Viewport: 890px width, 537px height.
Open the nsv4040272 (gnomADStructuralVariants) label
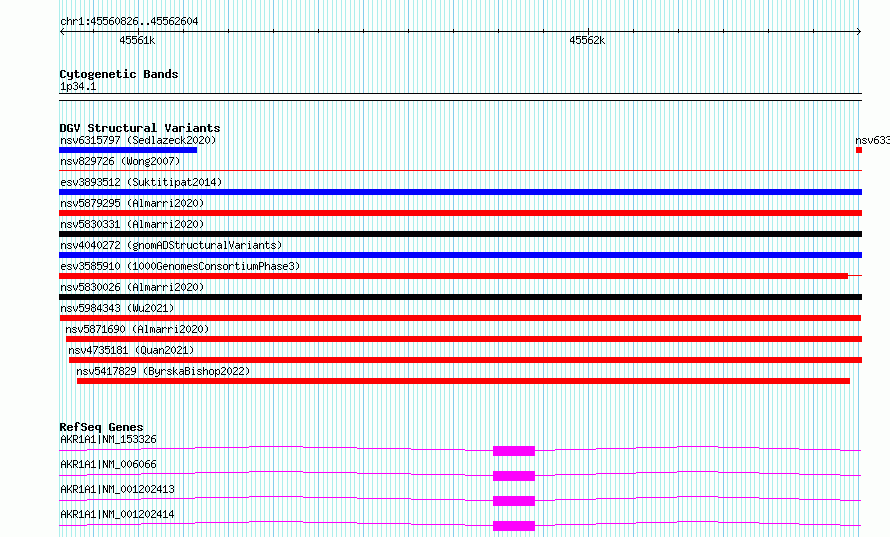click(x=171, y=245)
